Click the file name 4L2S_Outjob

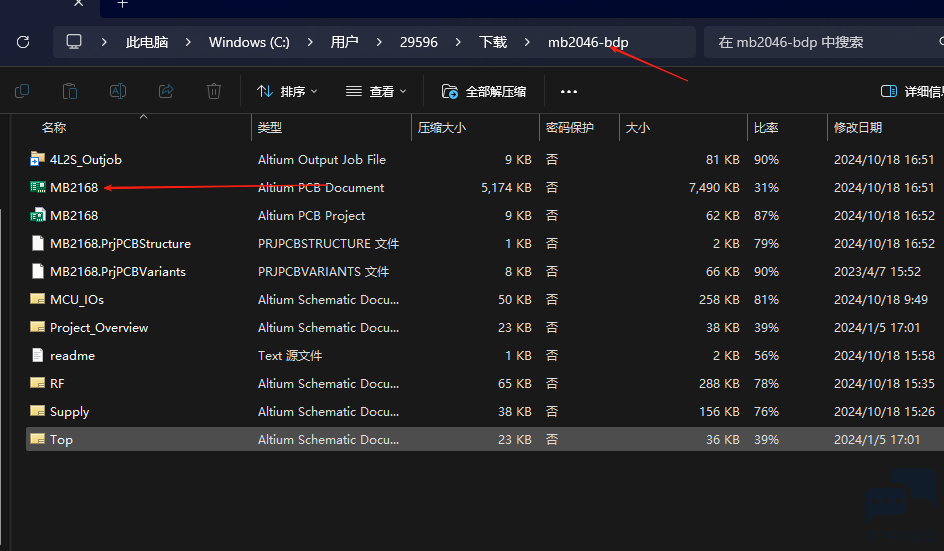tap(85, 160)
